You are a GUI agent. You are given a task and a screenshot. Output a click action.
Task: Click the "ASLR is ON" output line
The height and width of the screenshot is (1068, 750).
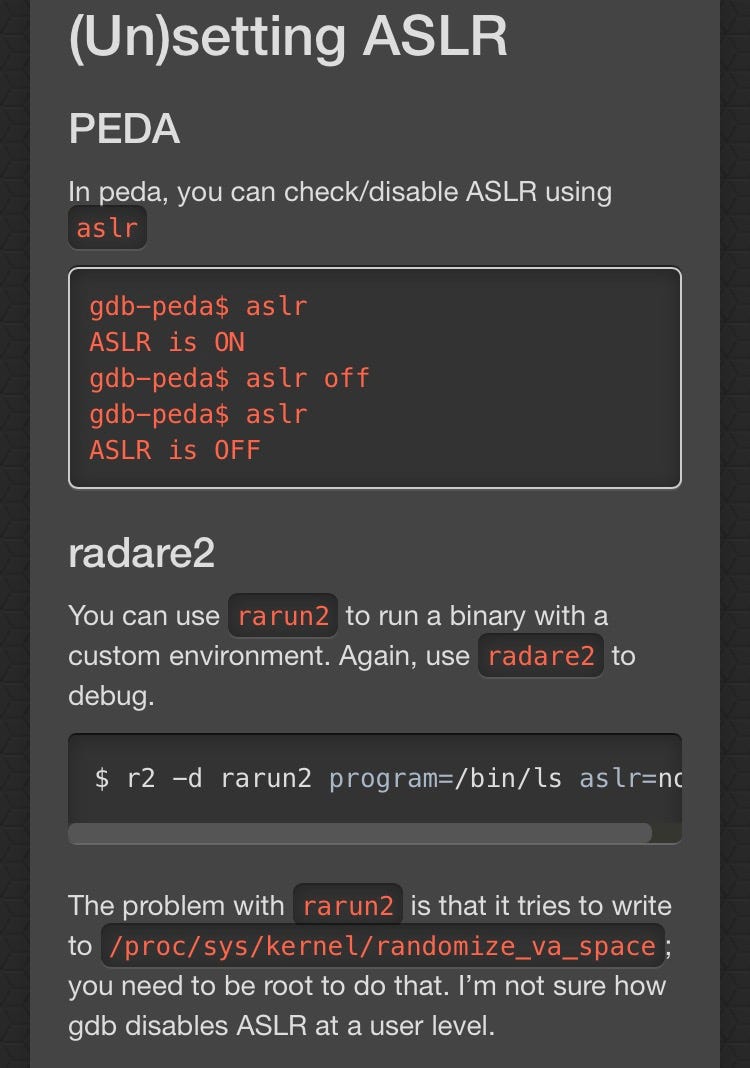click(x=167, y=342)
